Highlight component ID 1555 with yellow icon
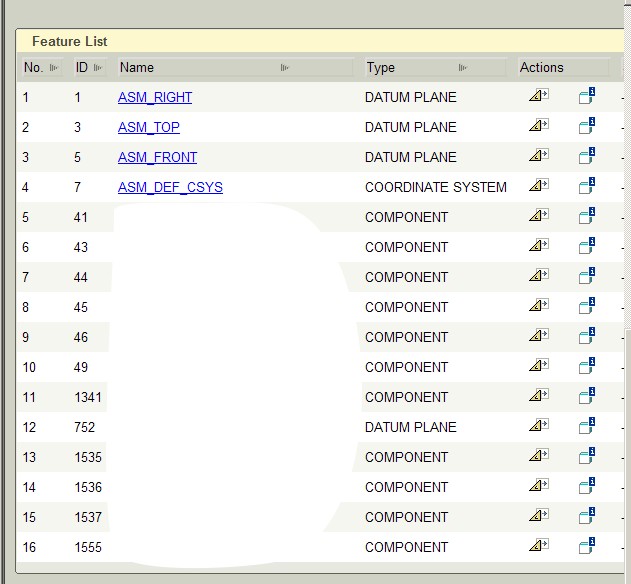 click(538, 545)
